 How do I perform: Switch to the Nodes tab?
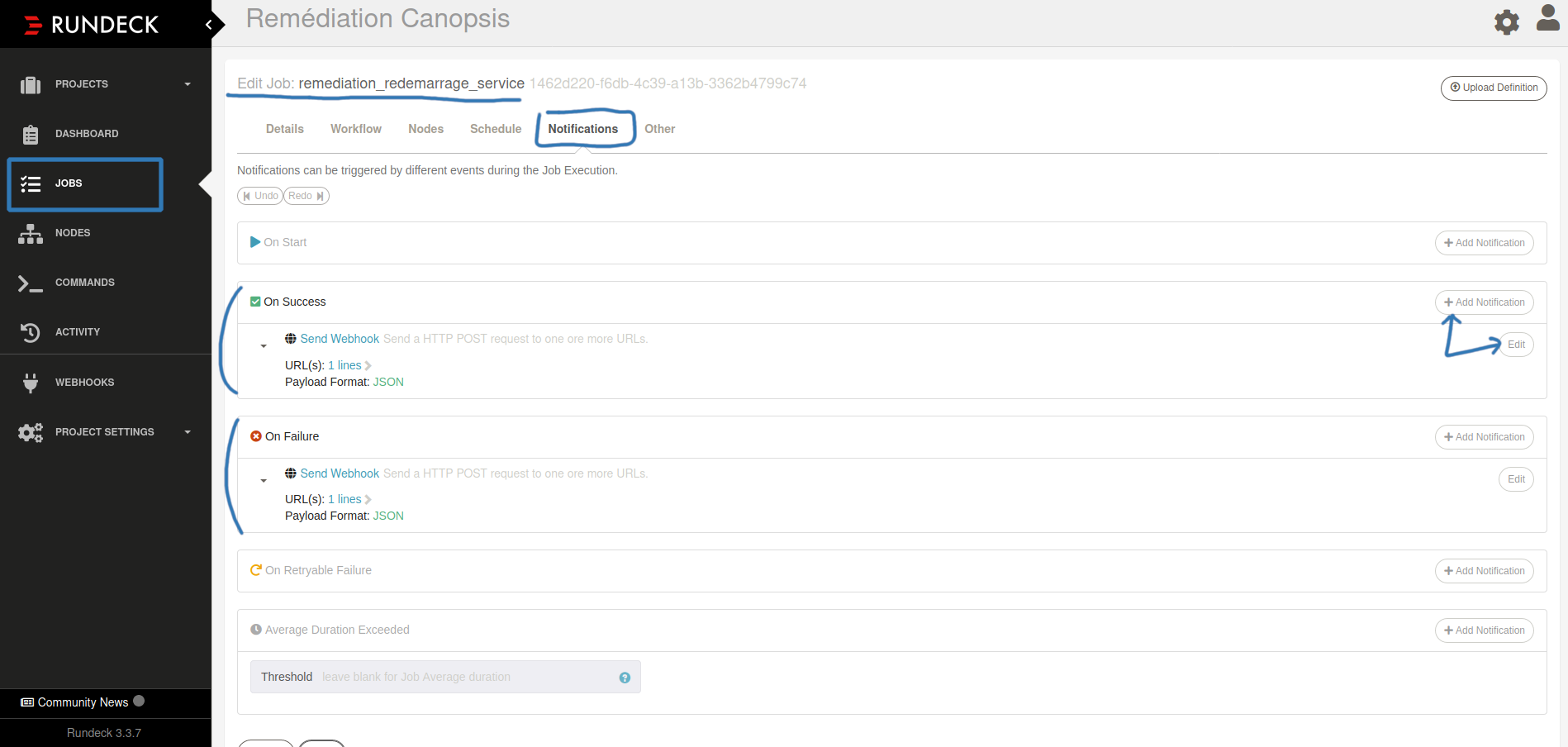coord(425,129)
